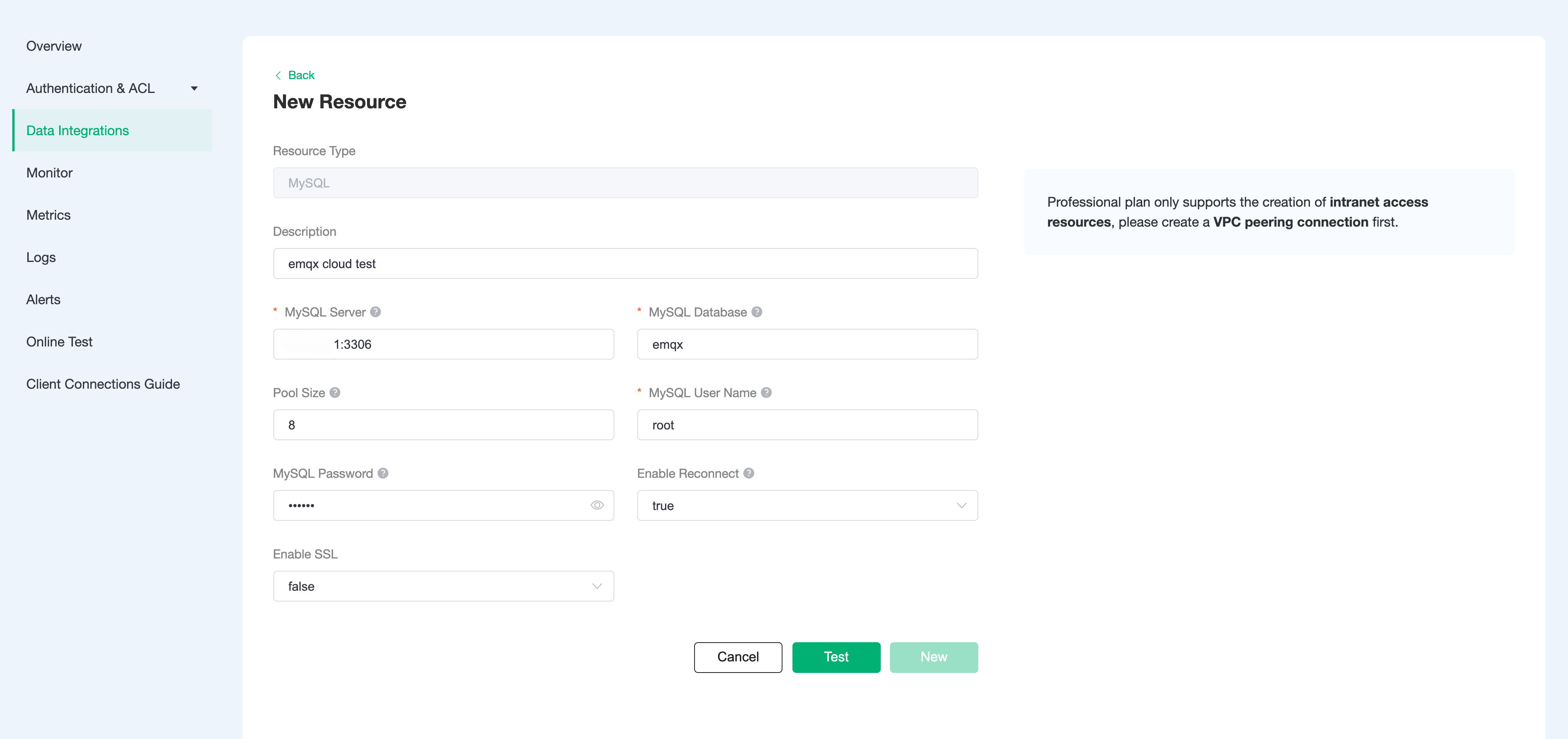Viewport: 1568px width, 739px height.
Task: Click the MySQL Database input field
Action: [x=807, y=345]
